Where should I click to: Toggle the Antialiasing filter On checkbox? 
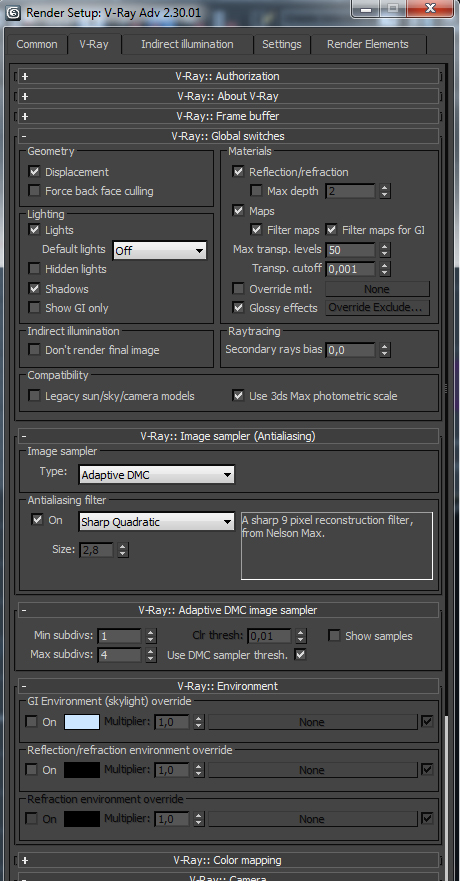pos(38,520)
